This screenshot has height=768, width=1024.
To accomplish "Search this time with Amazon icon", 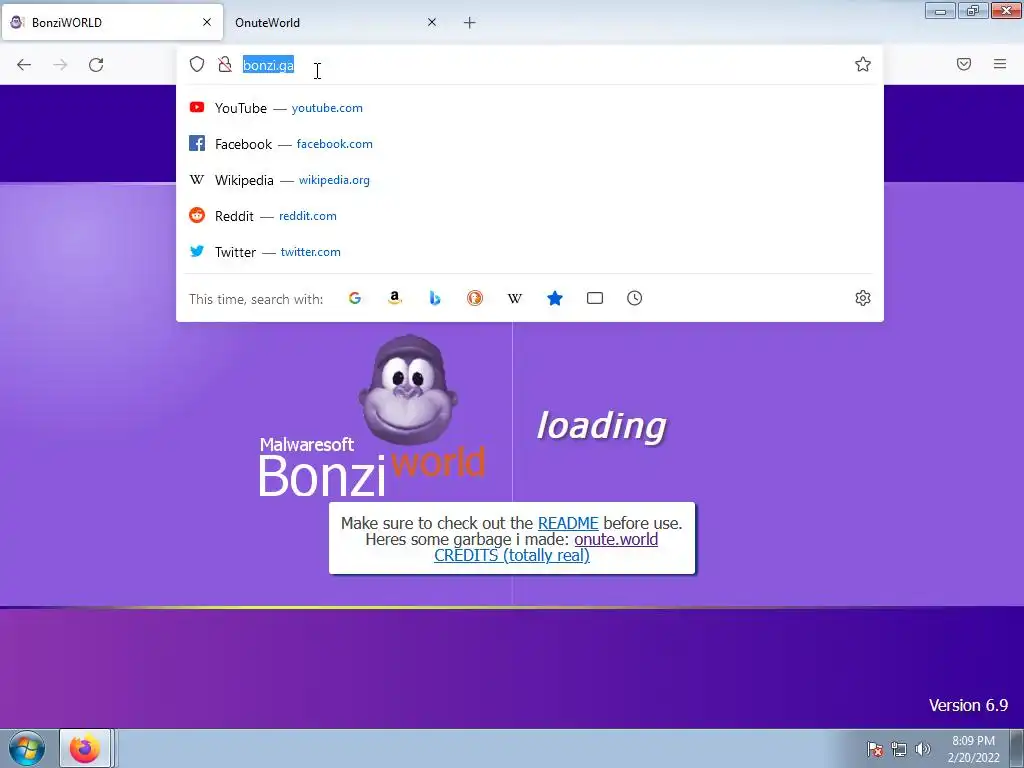I will (394, 298).
